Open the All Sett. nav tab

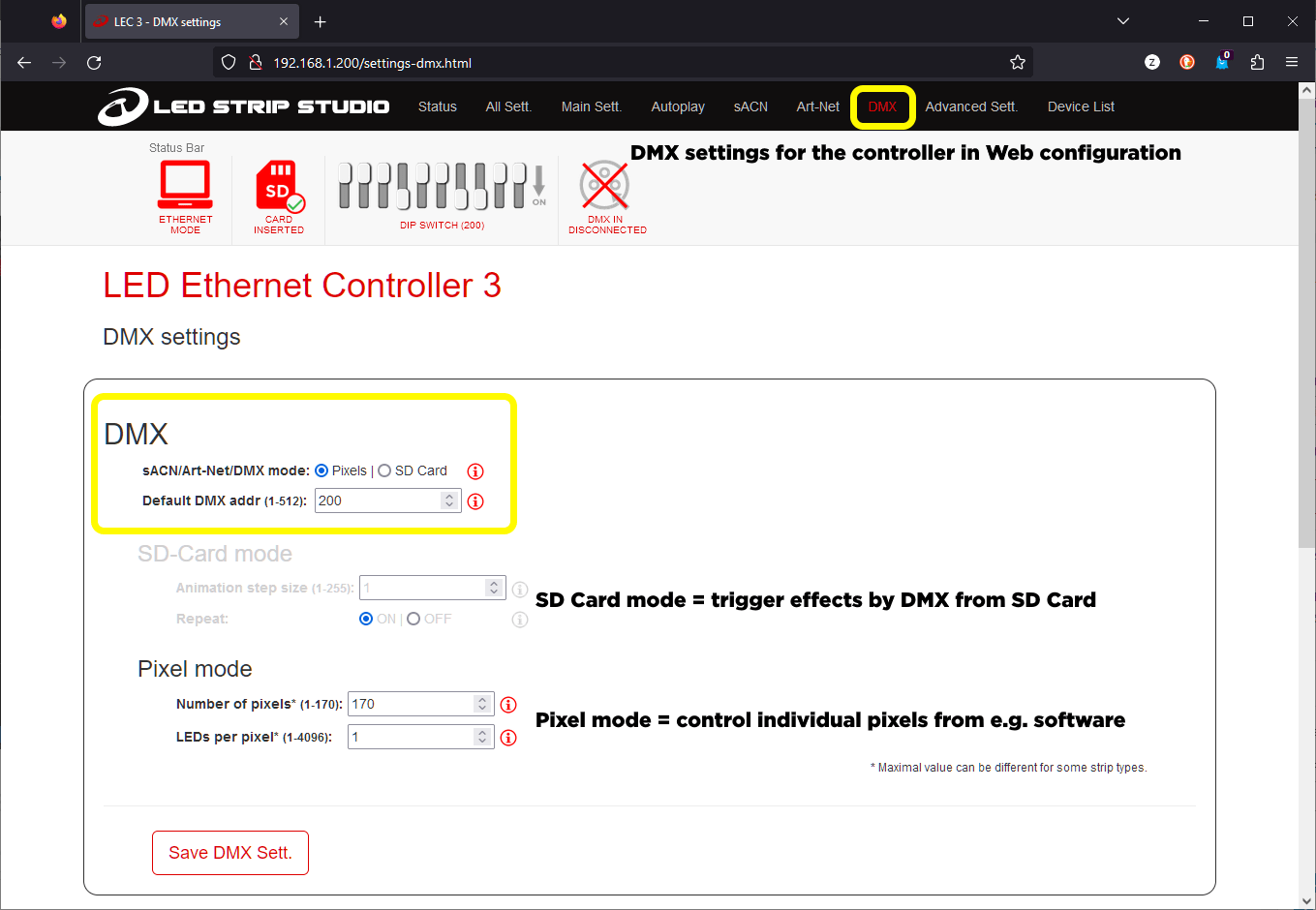tap(508, 106)
